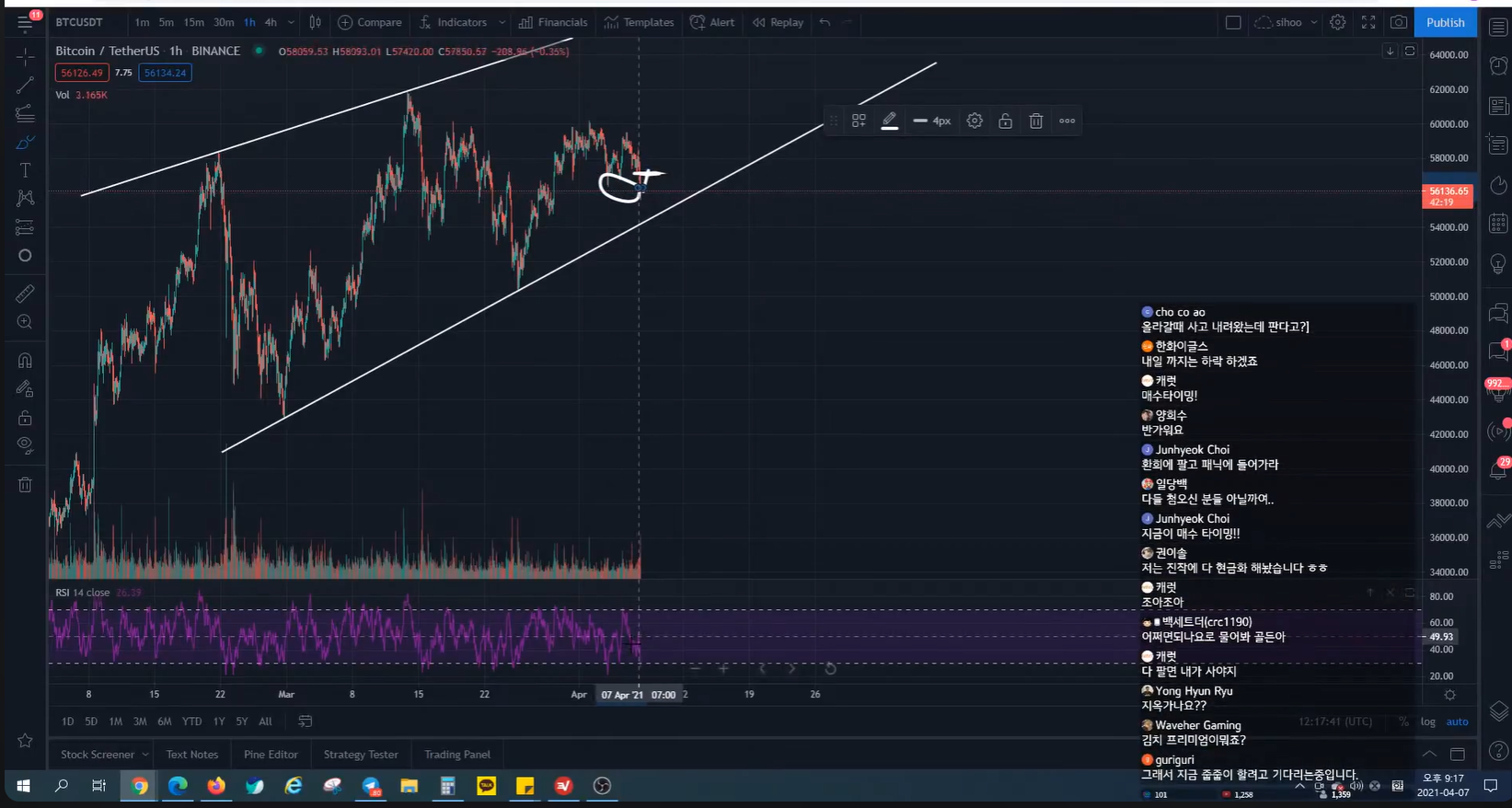
Task: Open the alerts clock panel in right sidebar
Action: (x=1498, y=65)
